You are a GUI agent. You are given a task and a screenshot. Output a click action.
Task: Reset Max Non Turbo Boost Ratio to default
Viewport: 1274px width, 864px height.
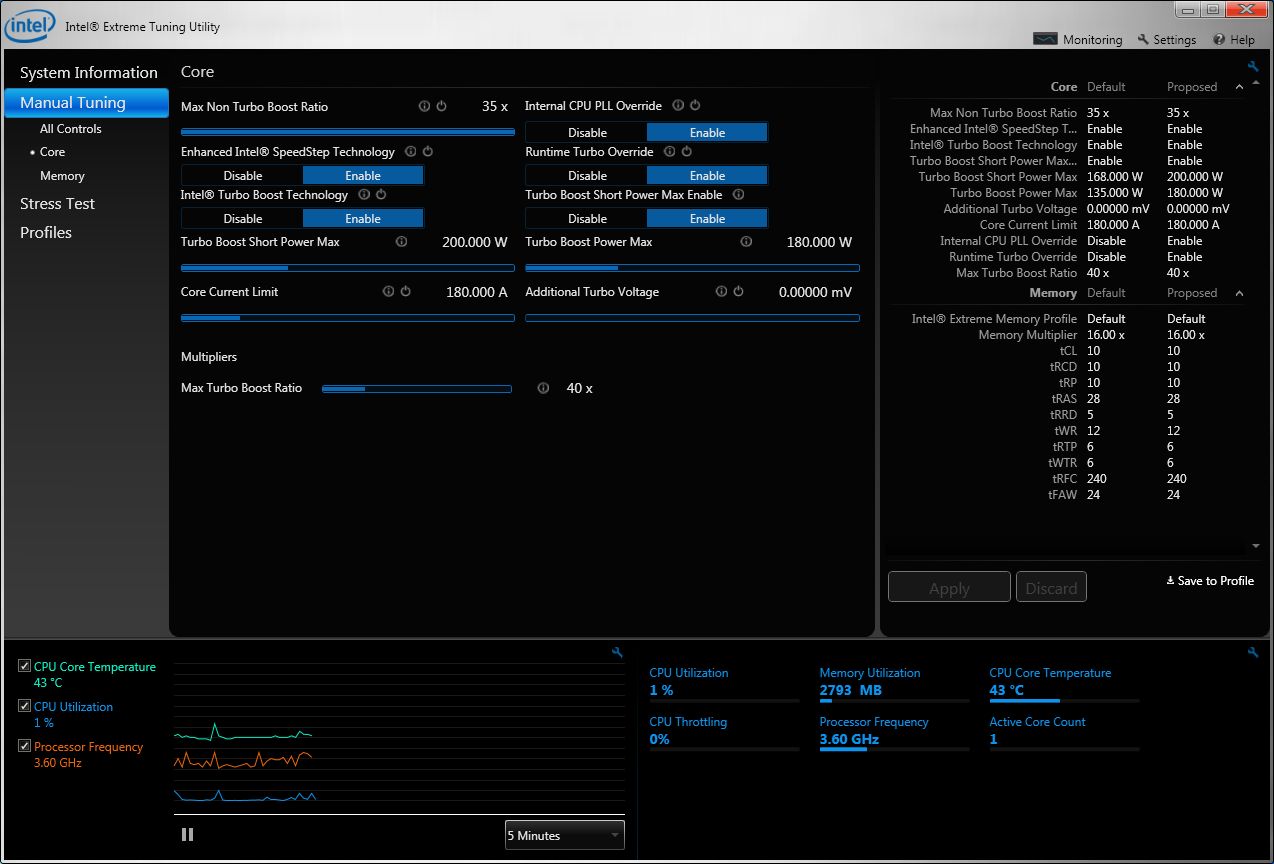(441, 106)
